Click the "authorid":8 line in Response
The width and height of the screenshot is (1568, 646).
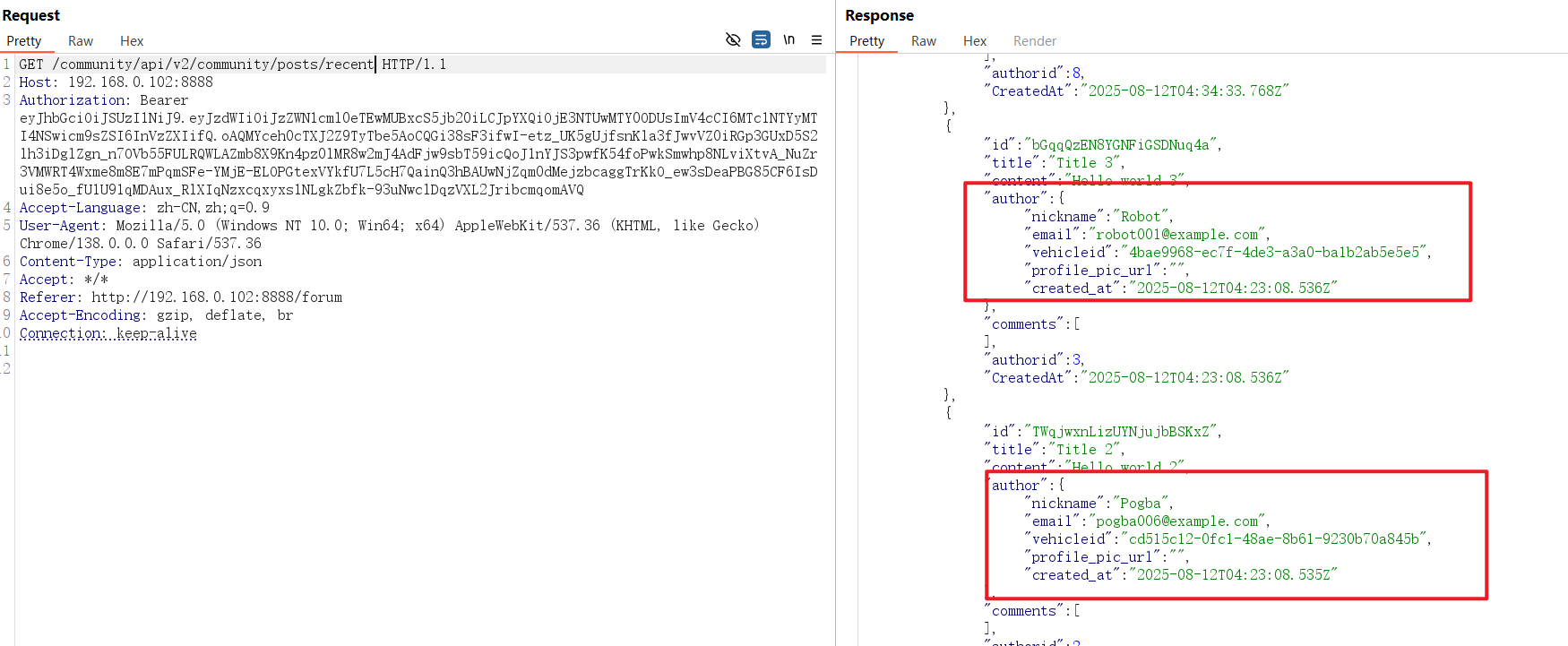[x=1035, y=73]
